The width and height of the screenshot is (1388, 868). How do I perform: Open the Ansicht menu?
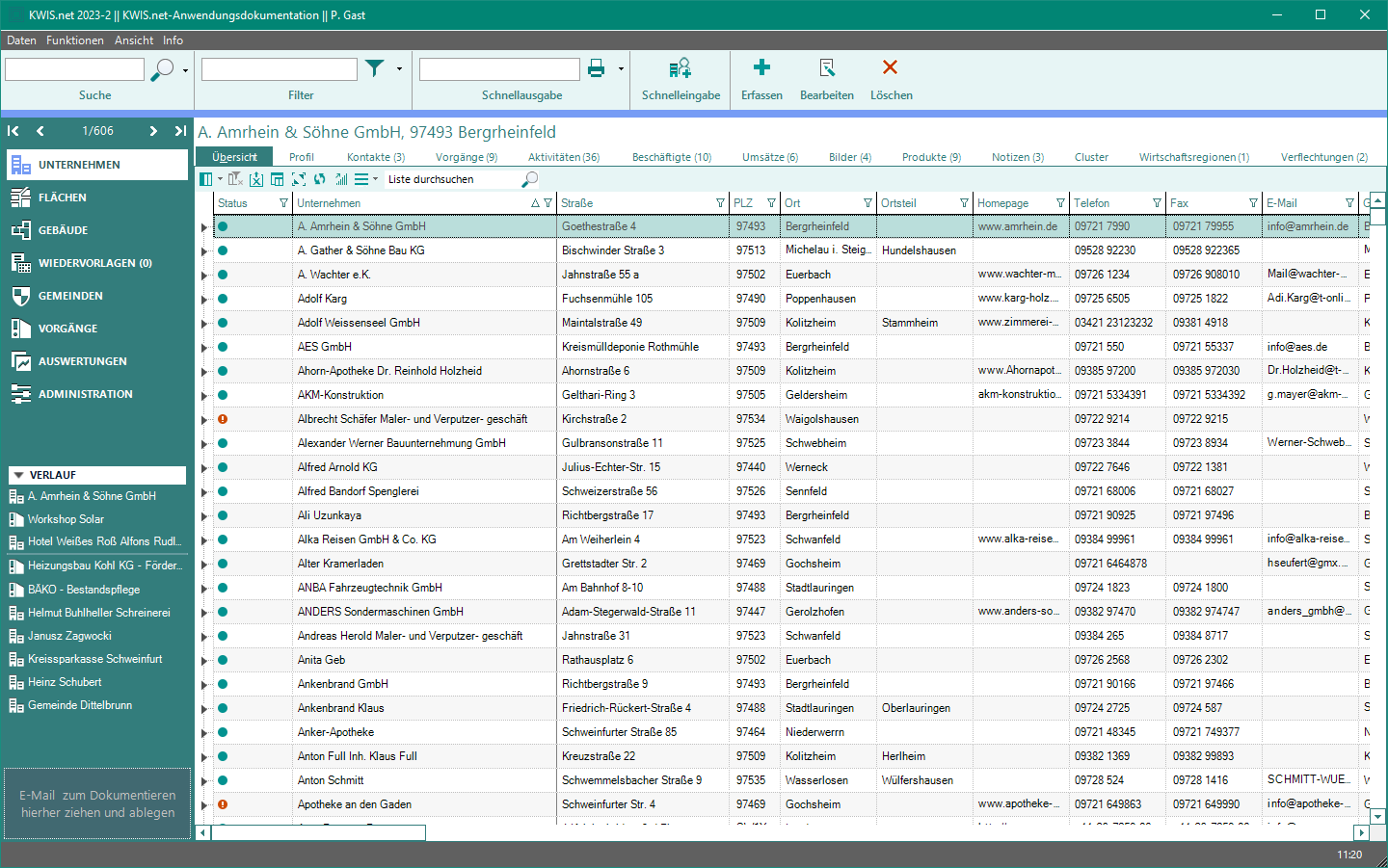(x=134, y=40)
